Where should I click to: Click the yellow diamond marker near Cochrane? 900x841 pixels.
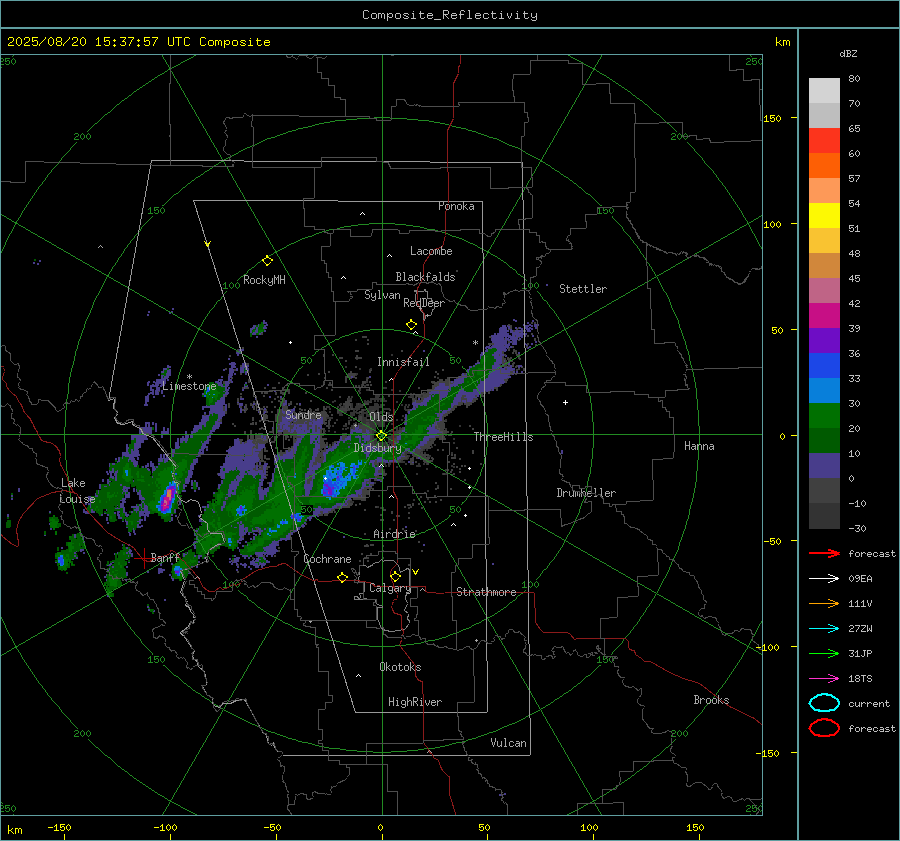343,577
